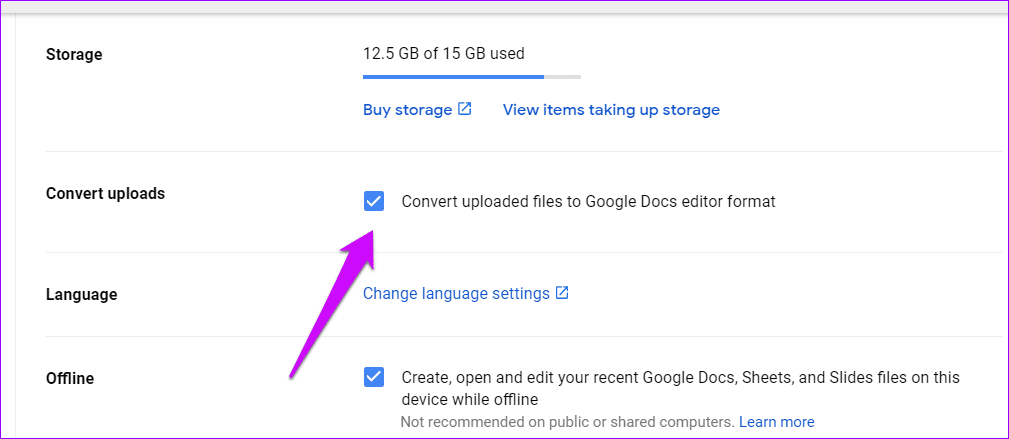Click external-link icon beside Buy storage
The width and height of the screenshot is (1009, 439).
coord(465,109)
